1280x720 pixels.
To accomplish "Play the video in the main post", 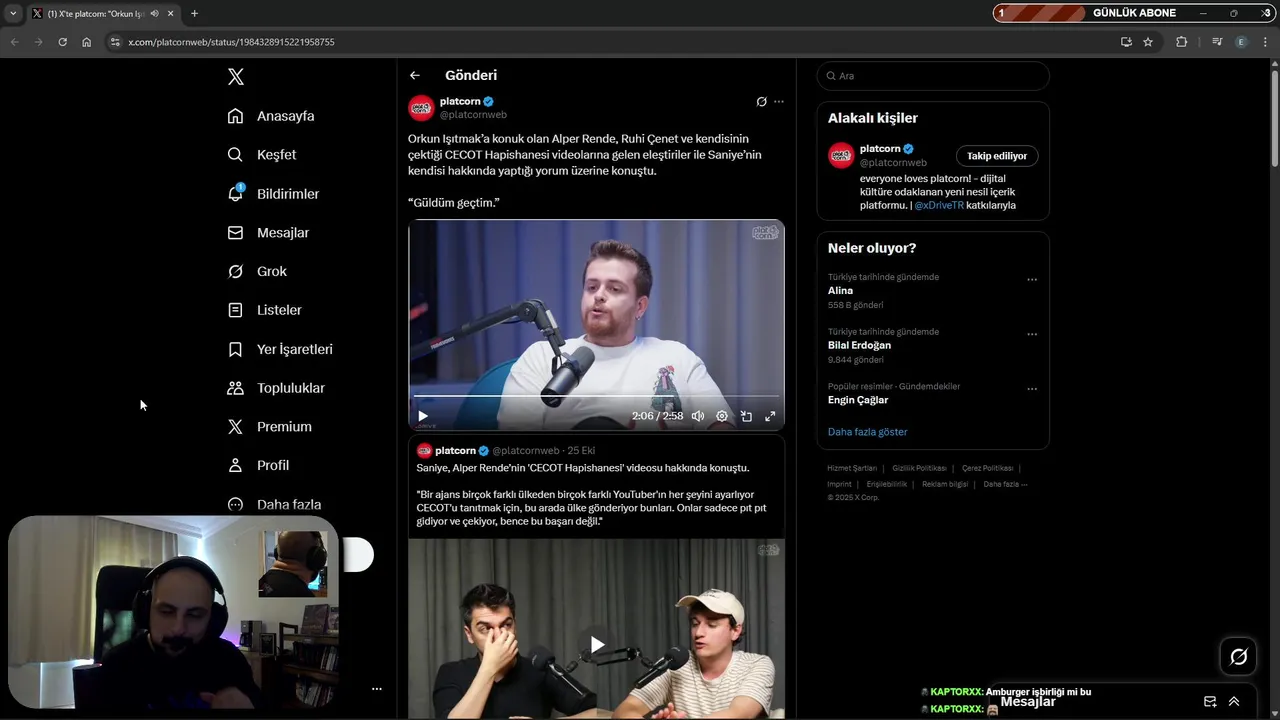I will (x=423, y=416).
